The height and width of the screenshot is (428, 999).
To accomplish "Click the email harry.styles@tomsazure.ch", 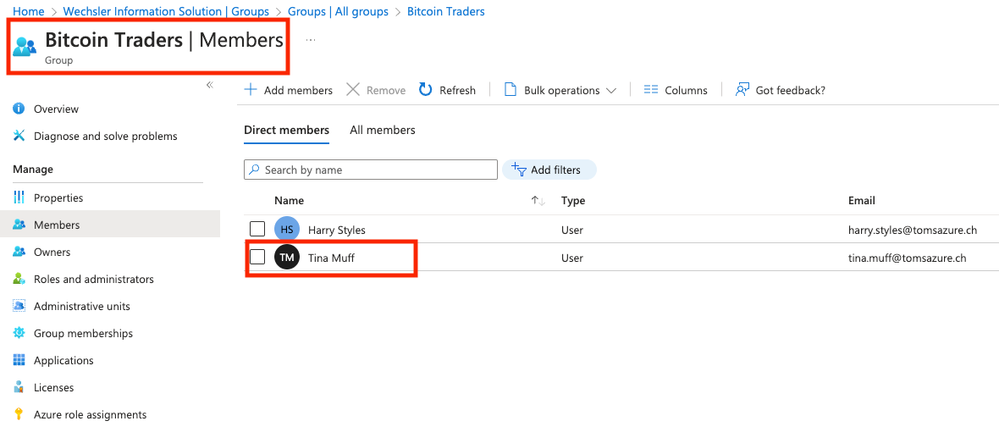I will (x=912, y=230).
